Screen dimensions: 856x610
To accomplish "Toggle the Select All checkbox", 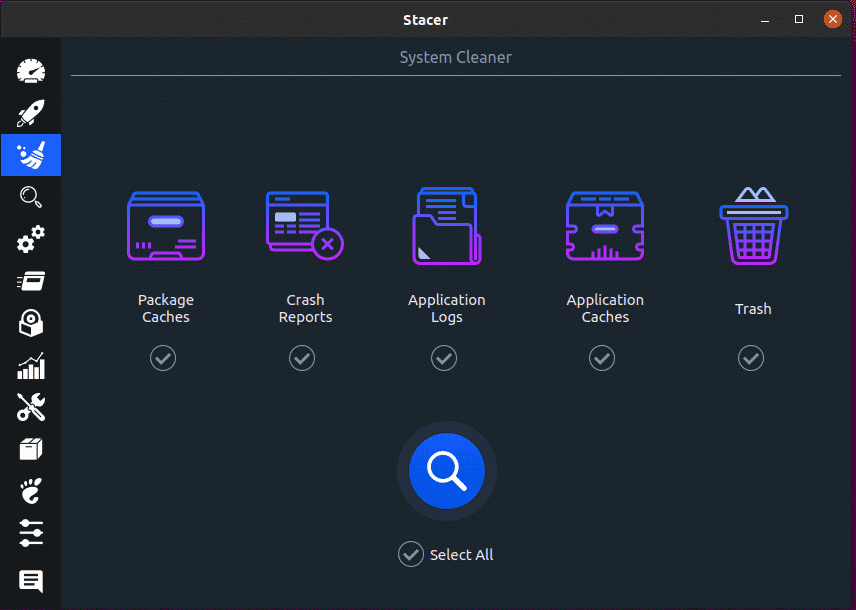I will pyautogui.click(x=411, y=554).
